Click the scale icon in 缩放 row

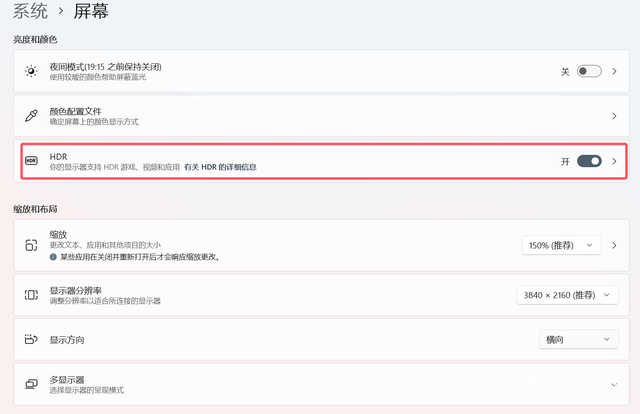pos(31,245)
